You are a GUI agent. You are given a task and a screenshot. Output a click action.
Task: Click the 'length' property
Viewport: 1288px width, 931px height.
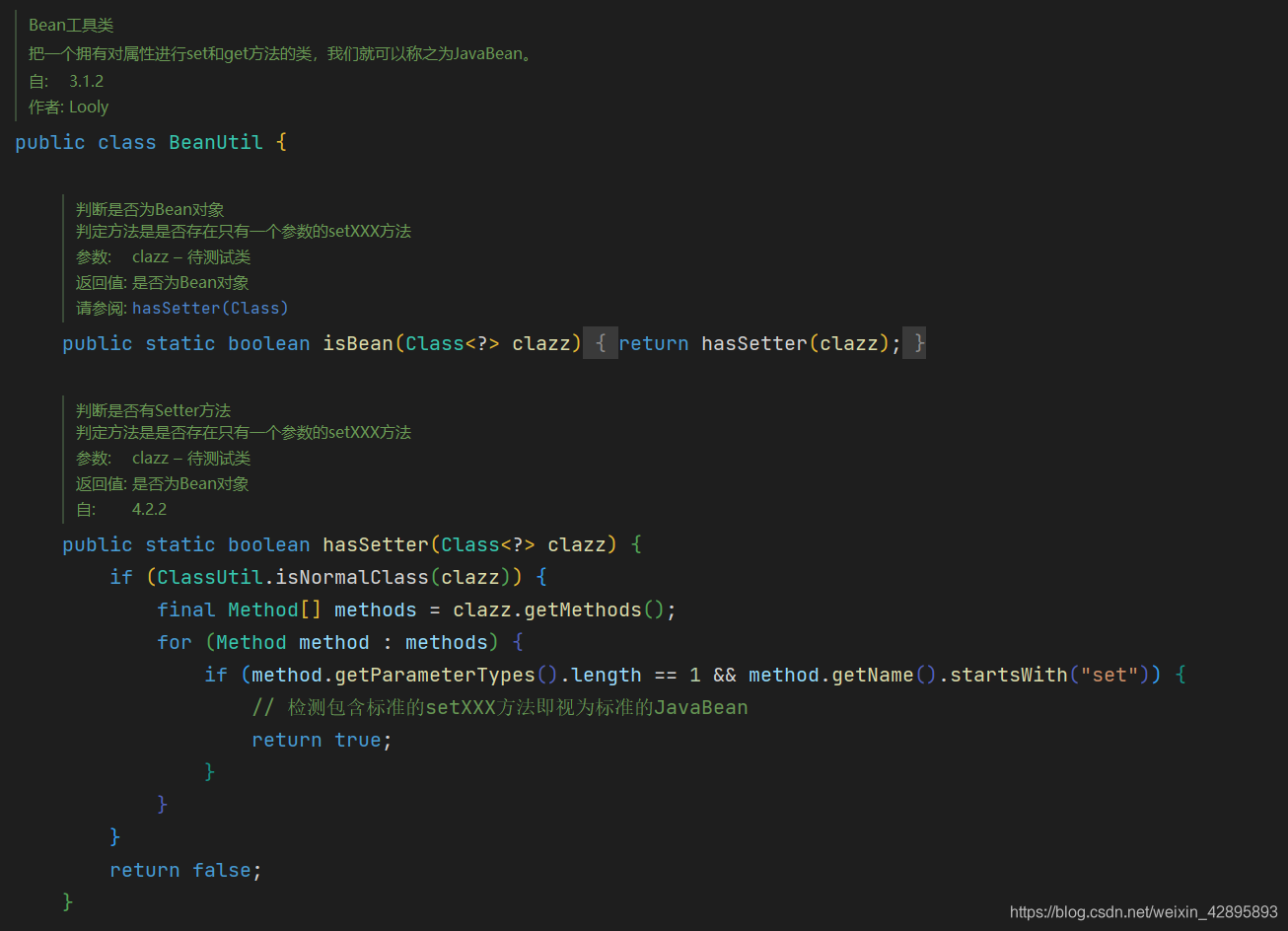607,675
